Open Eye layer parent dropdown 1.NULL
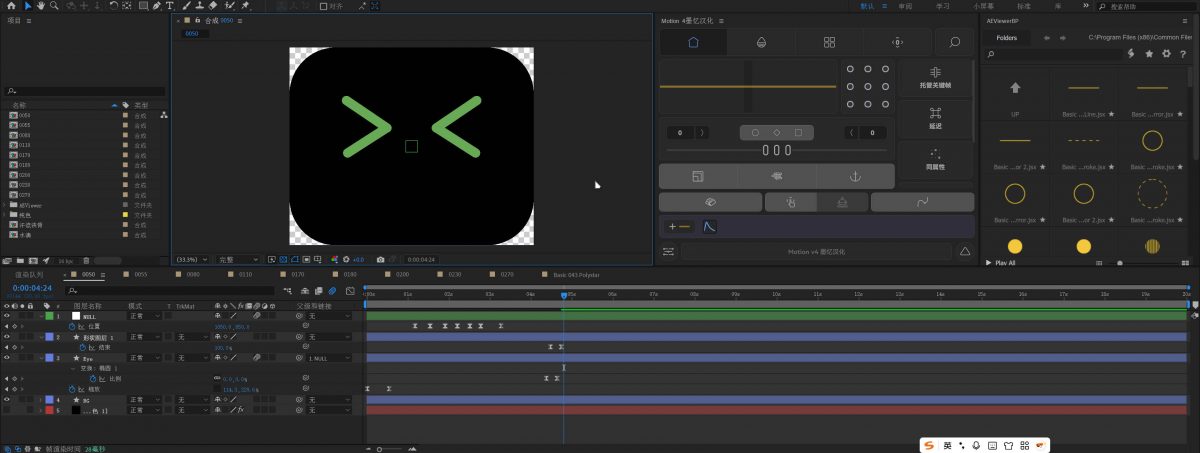This screenshot has width=1200, height=453. point(330,358)
